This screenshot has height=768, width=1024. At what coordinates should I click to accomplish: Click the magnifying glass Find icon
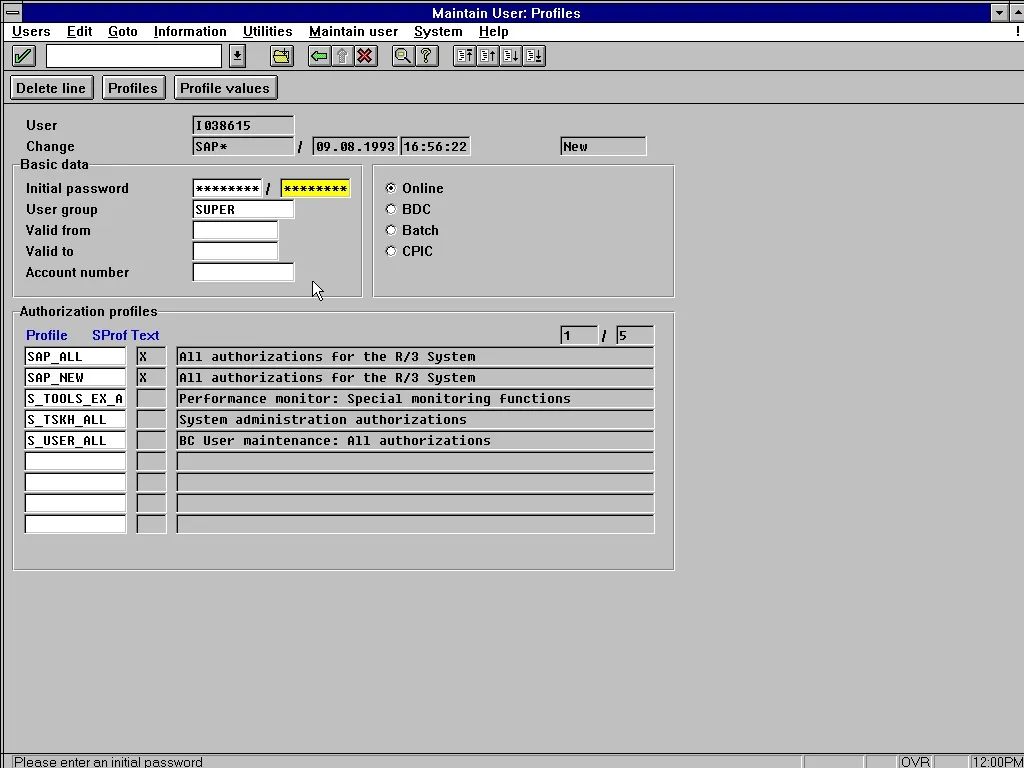(403, 56)
